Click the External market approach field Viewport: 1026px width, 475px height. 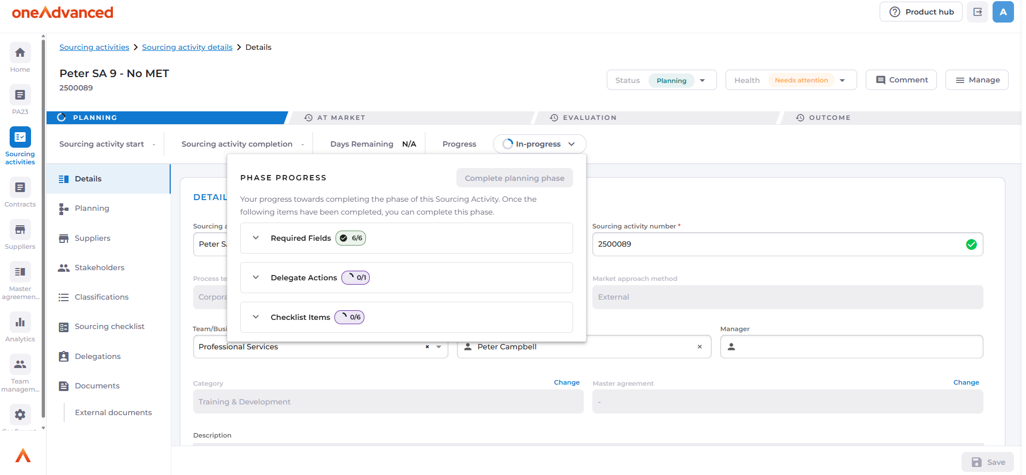pyautogui.click(x=788, y=297)
